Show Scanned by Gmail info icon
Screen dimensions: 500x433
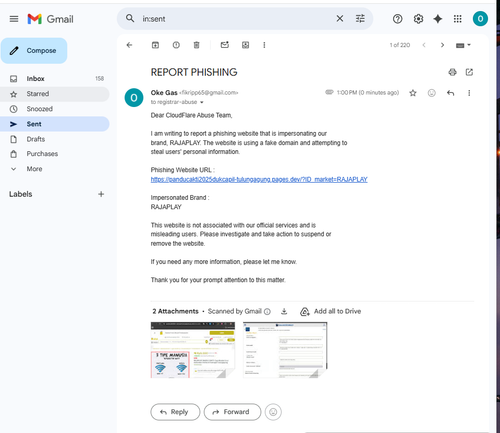[x=267, y=312]
